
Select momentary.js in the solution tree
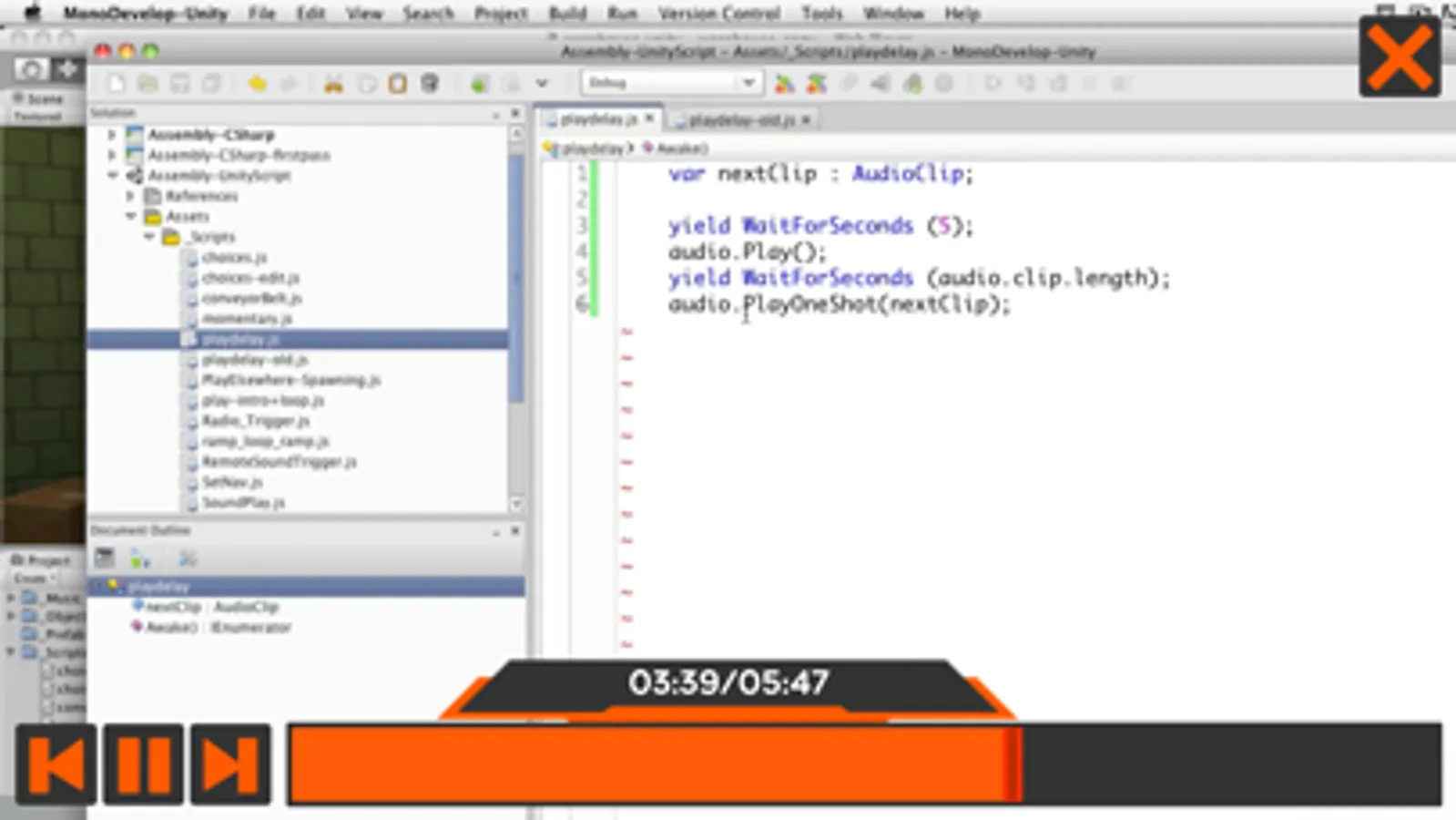pyautogui.click(x=247, y=319)
